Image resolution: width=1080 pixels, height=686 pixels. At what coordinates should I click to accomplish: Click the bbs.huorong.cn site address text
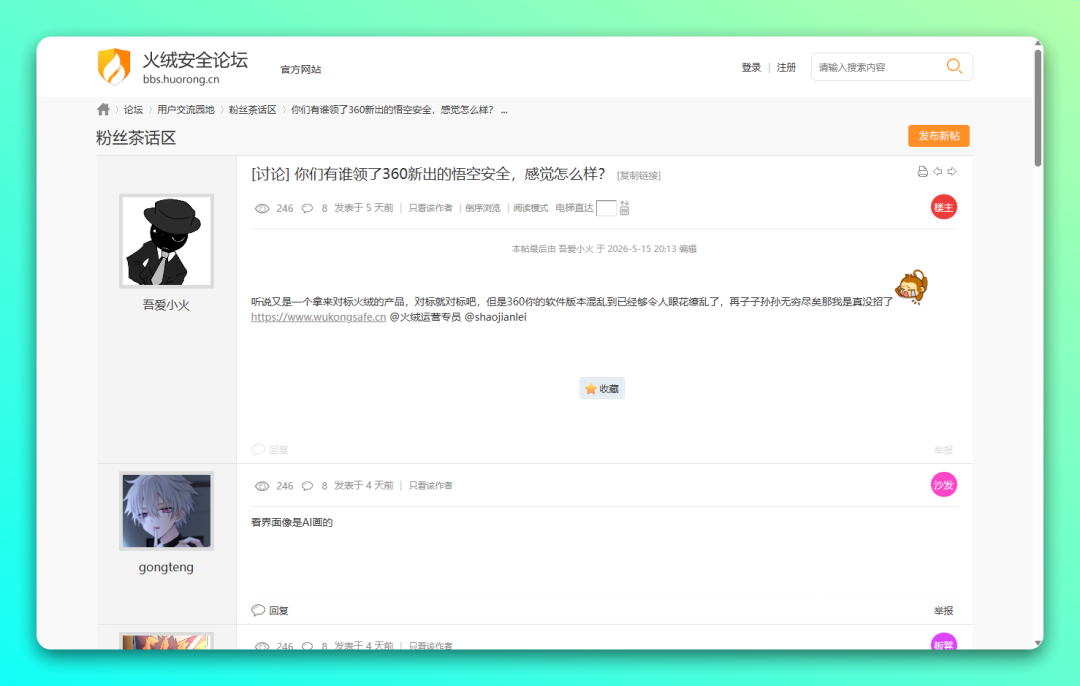pos(181,79)
